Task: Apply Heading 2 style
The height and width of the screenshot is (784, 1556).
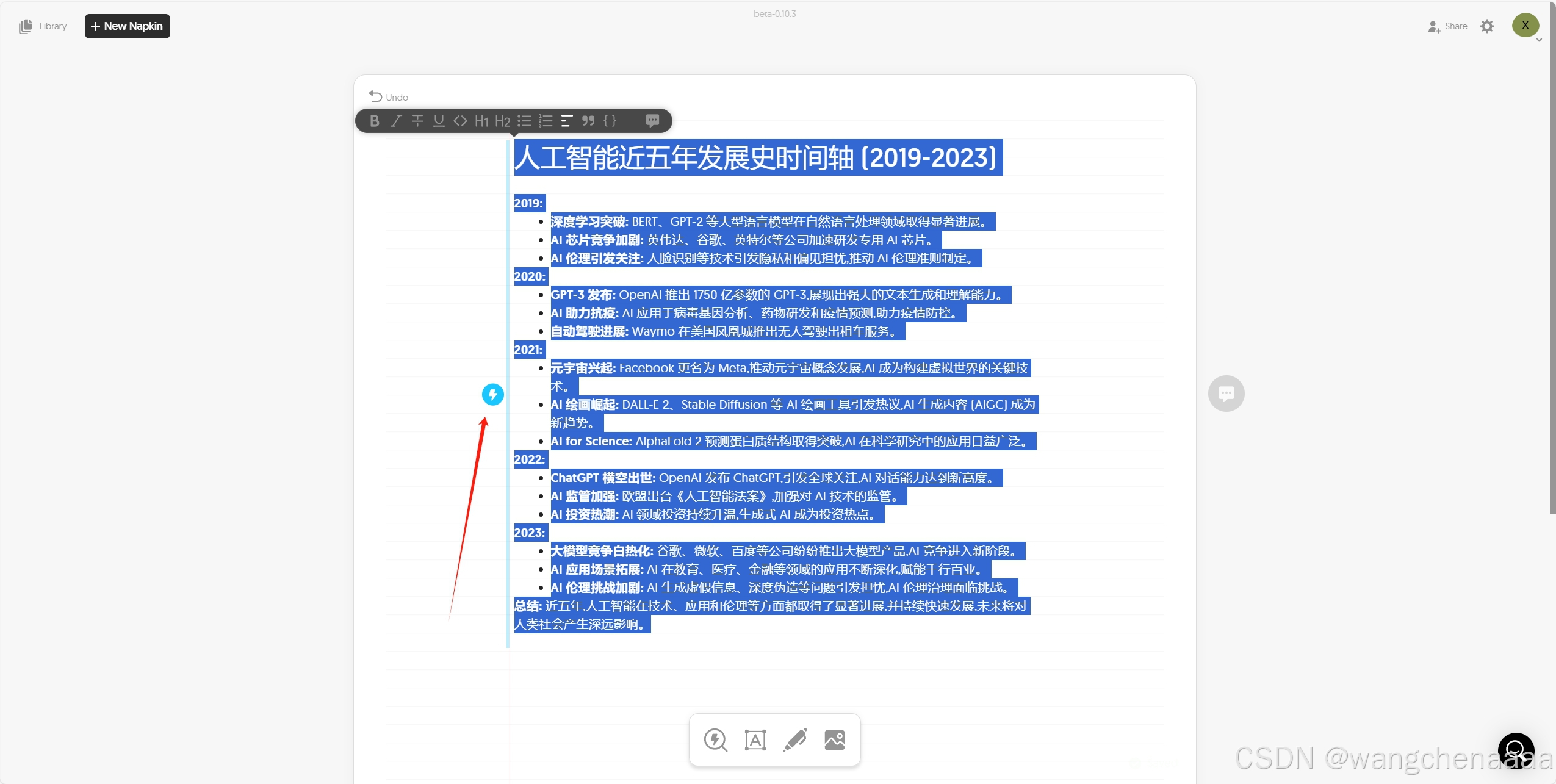Action: pos(503,121)
